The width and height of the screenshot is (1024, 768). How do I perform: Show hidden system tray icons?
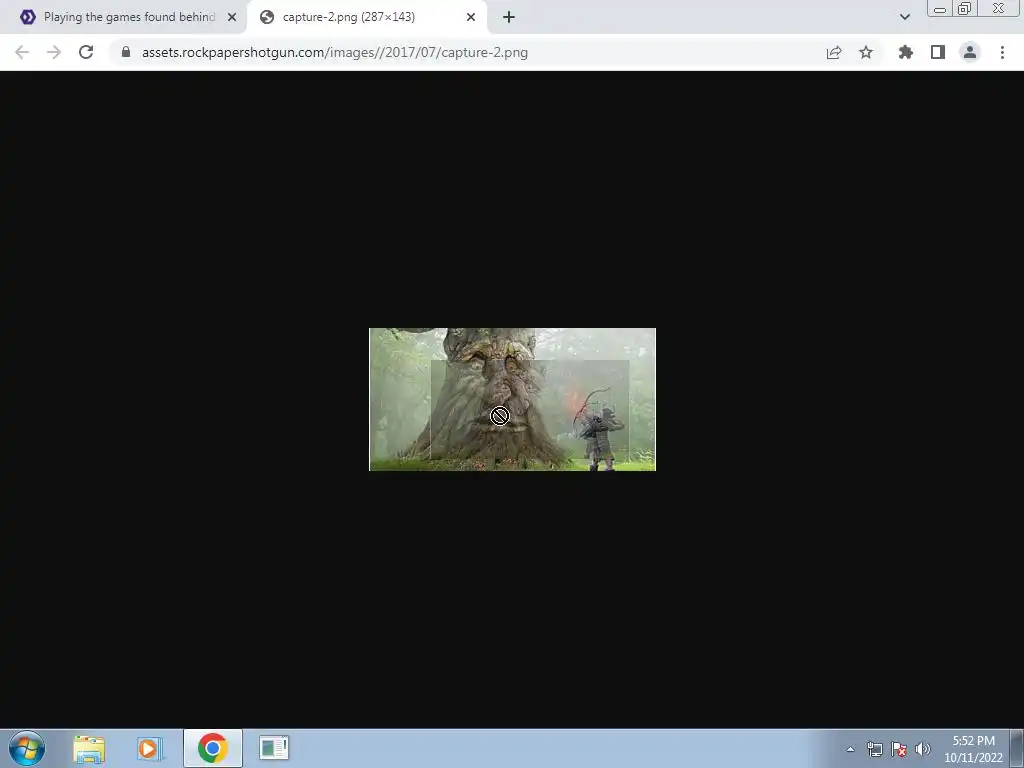[850, 749]
